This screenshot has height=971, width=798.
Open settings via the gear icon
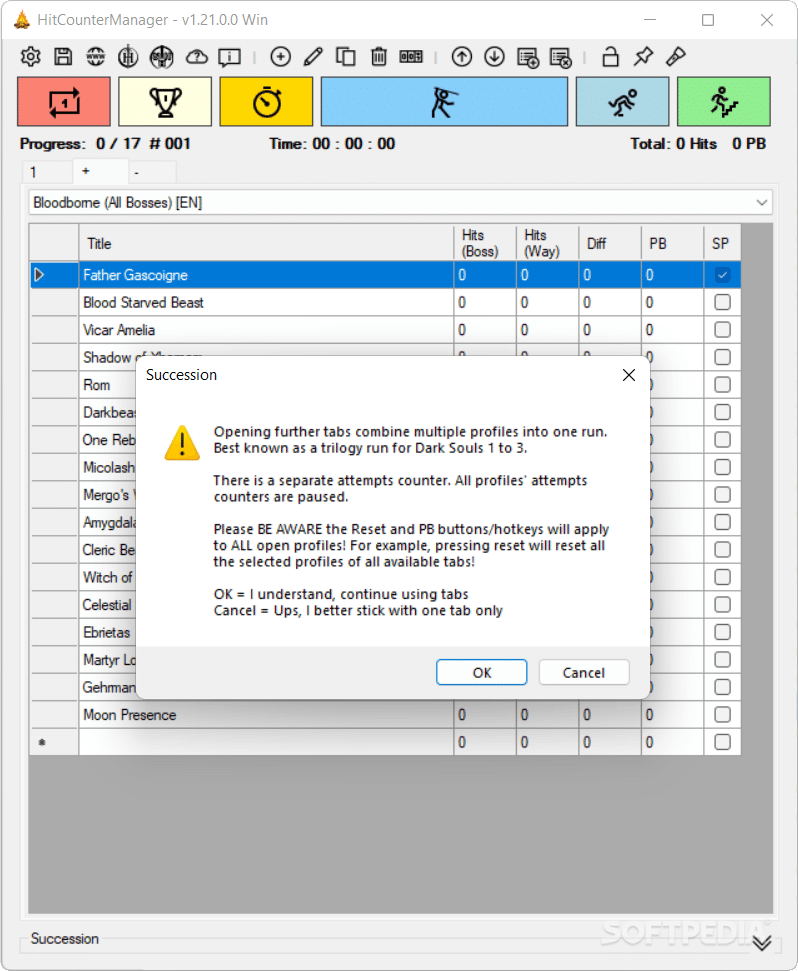pos(30,57)
